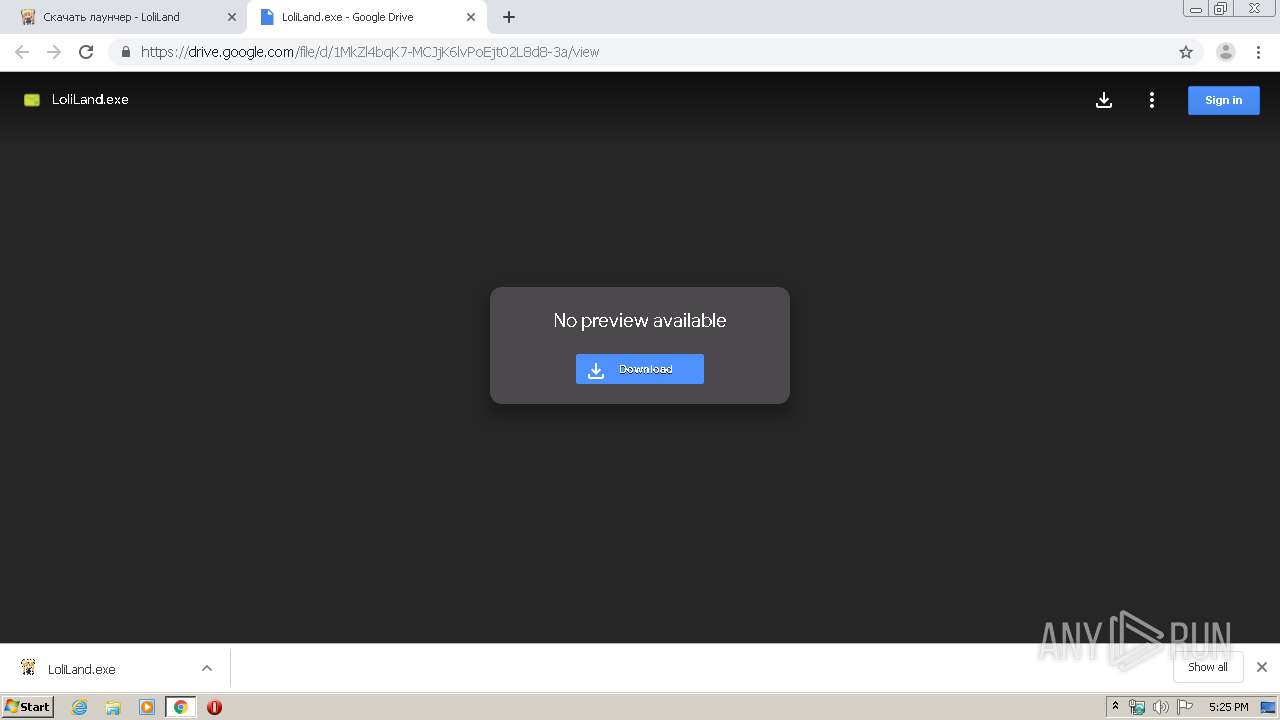
Task: Open Windows Media Player from taskbar
Action: (x=147, y=707)
